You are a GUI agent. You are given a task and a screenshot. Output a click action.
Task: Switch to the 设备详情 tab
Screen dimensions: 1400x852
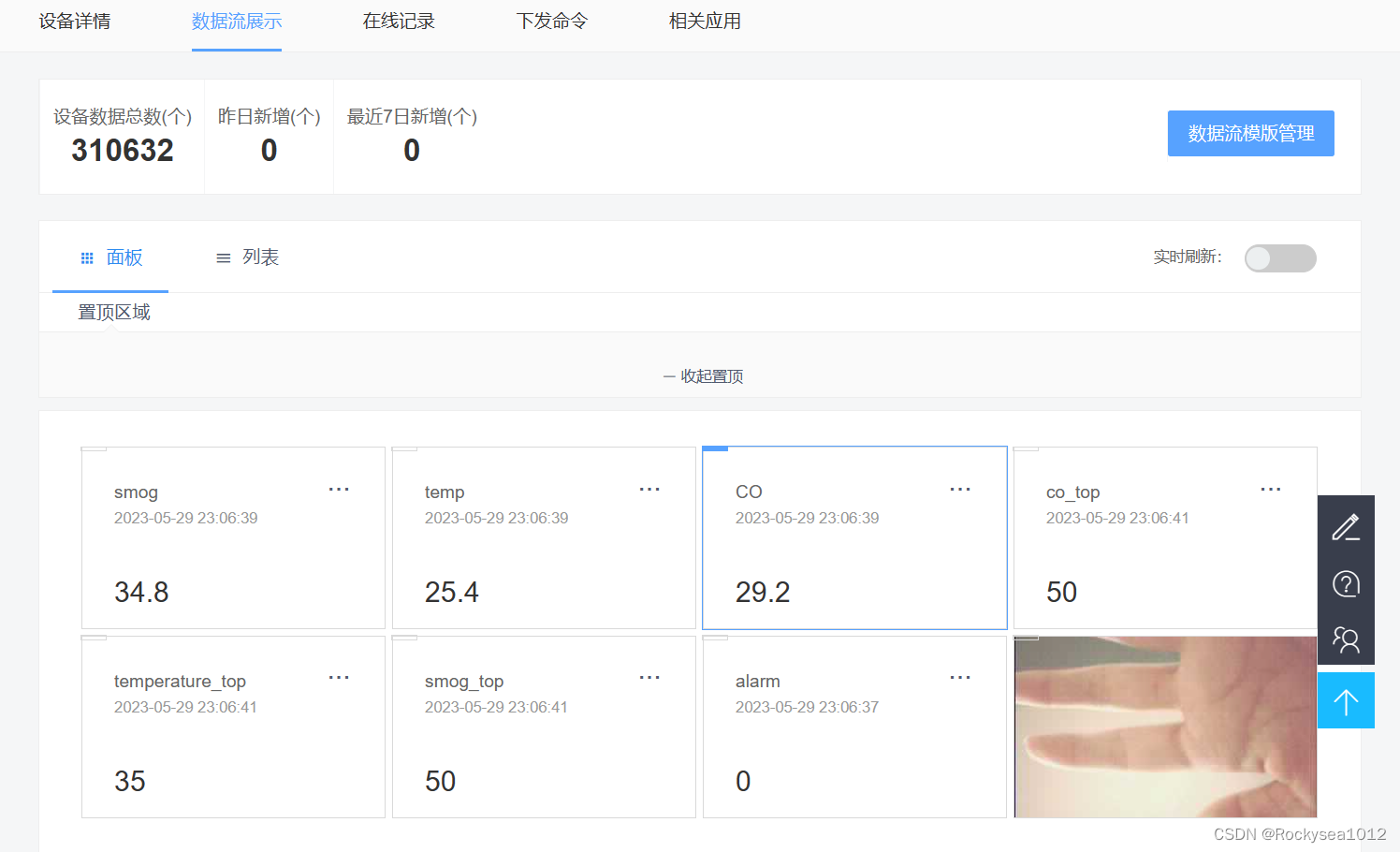click(74, 22)
